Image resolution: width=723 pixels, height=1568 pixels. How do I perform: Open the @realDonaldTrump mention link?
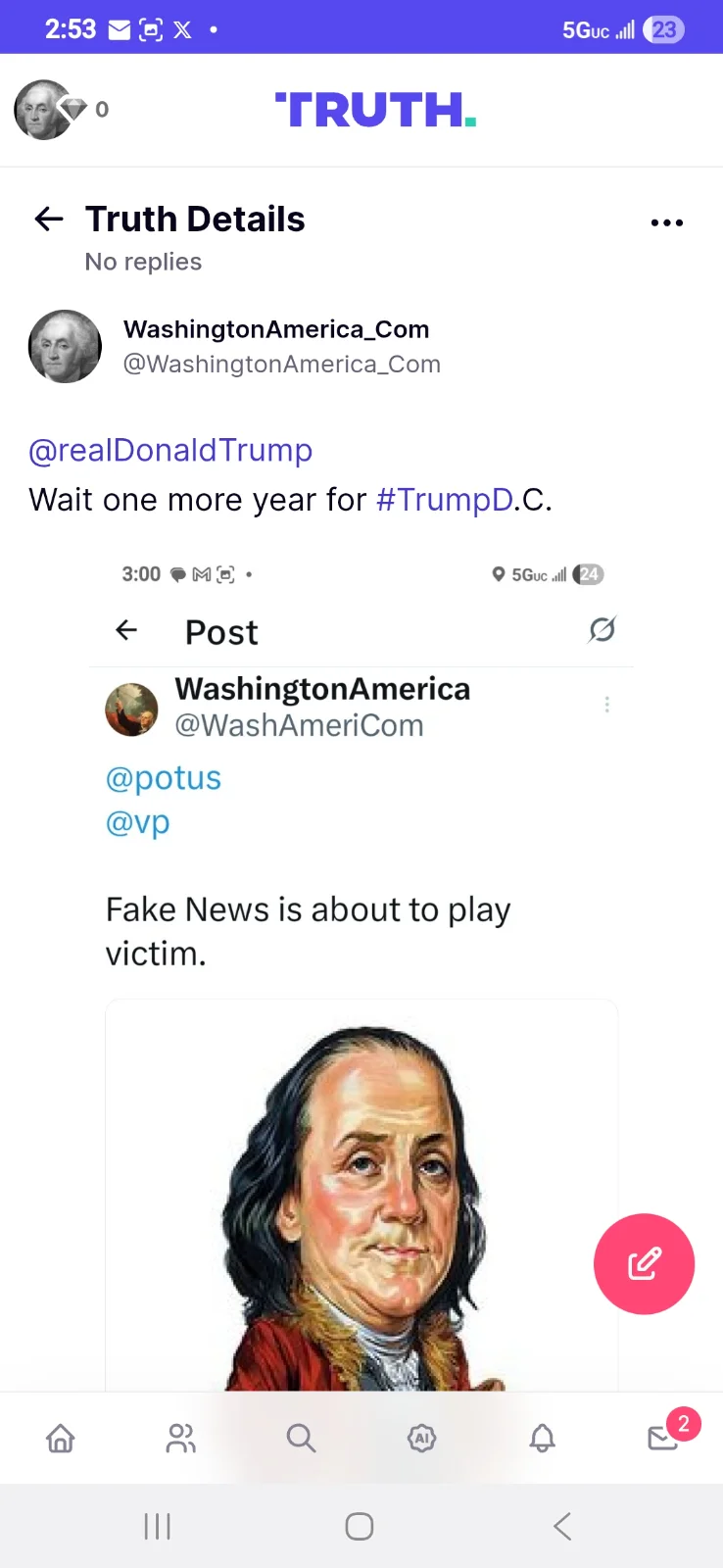170,450
